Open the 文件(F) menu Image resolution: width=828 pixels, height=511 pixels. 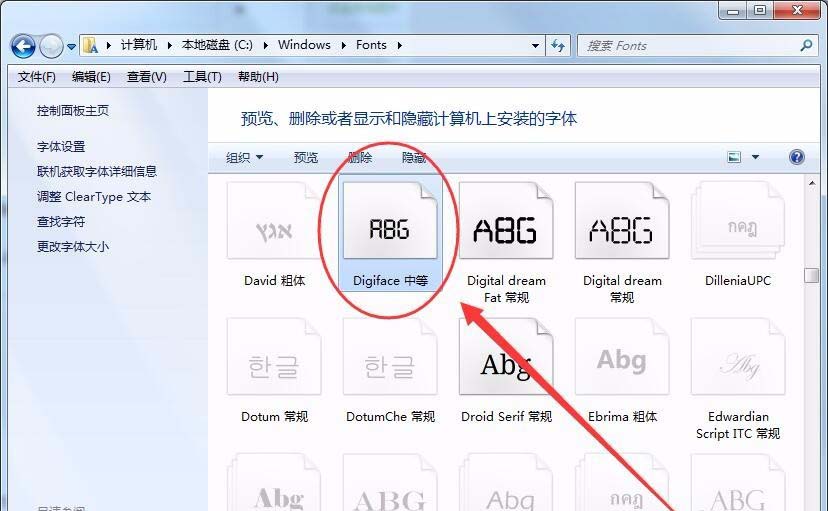click(x=36, y=77)
